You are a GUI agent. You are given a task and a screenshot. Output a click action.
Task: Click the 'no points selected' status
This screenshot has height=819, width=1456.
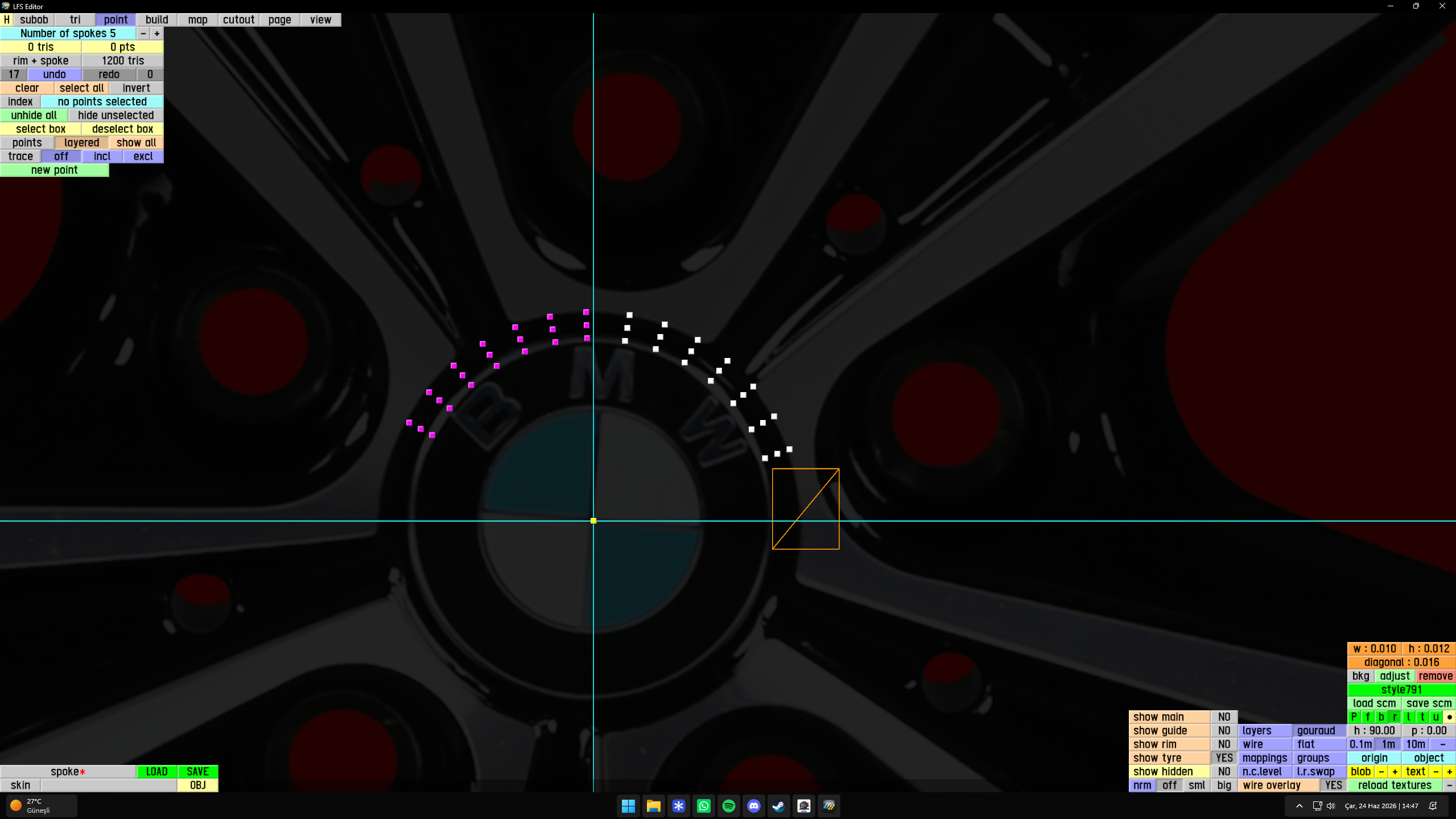(102, 101)
